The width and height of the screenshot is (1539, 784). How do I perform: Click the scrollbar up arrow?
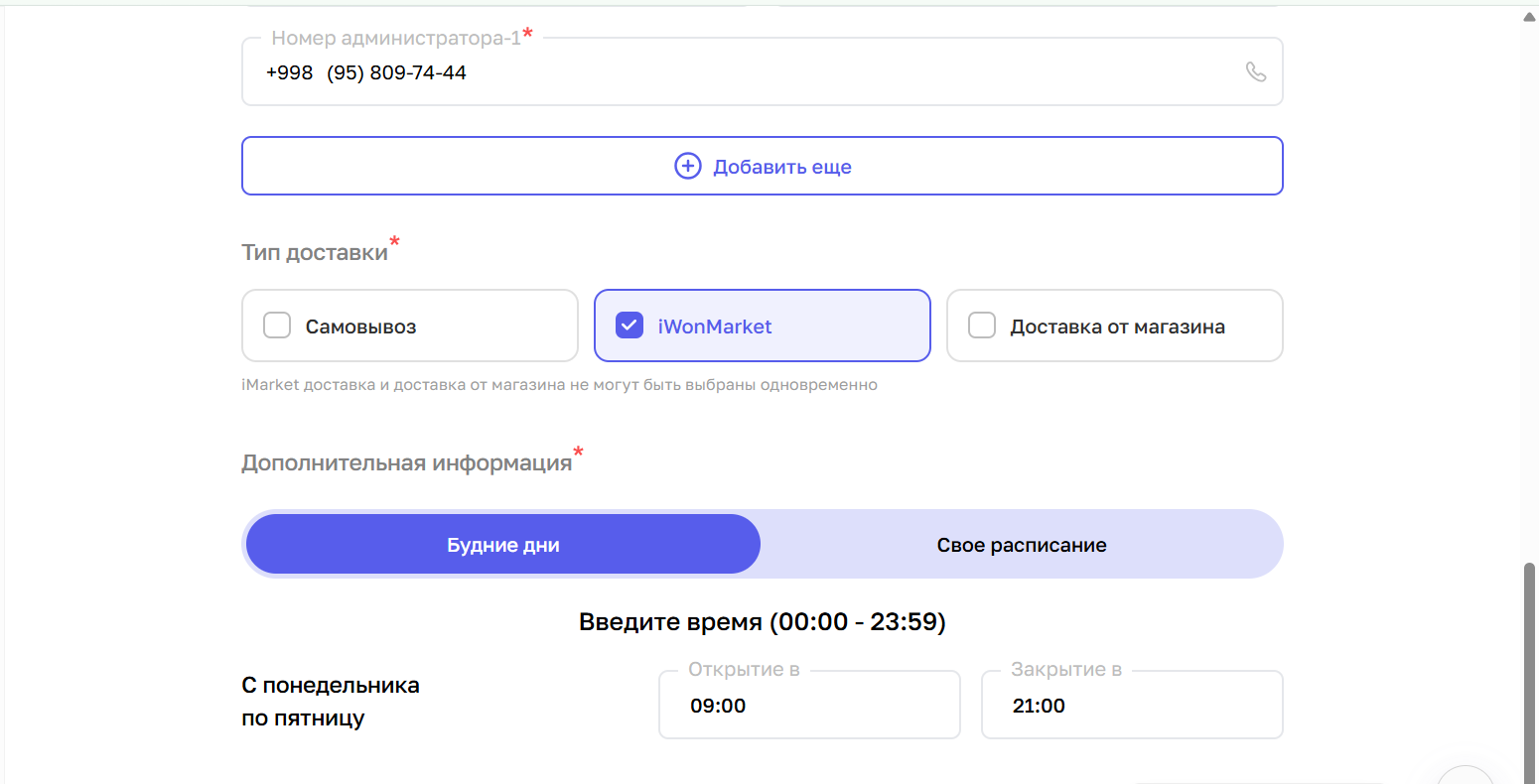(x=1529, y=16)
